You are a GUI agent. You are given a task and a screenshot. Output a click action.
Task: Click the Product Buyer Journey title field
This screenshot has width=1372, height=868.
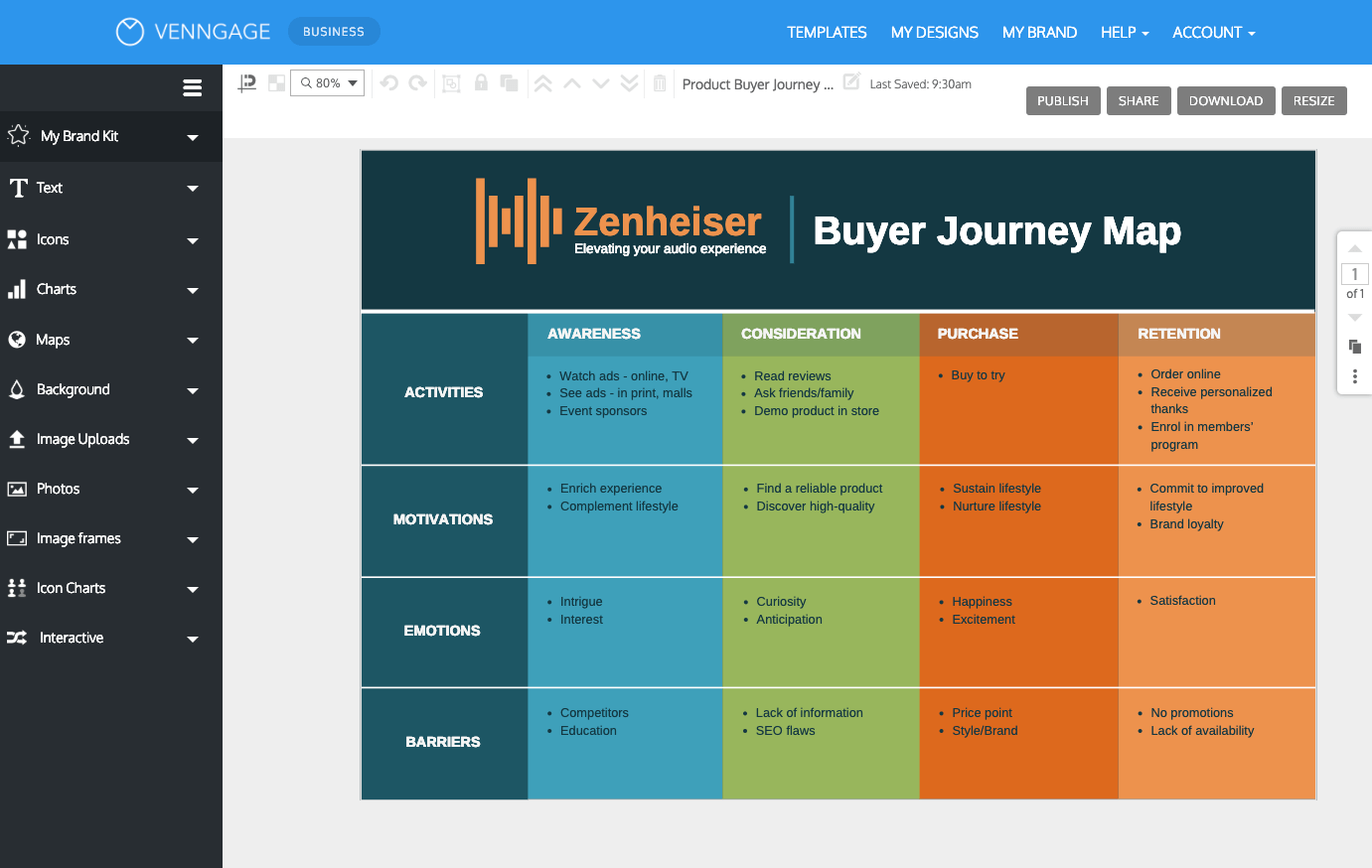[x=758, y=84]
